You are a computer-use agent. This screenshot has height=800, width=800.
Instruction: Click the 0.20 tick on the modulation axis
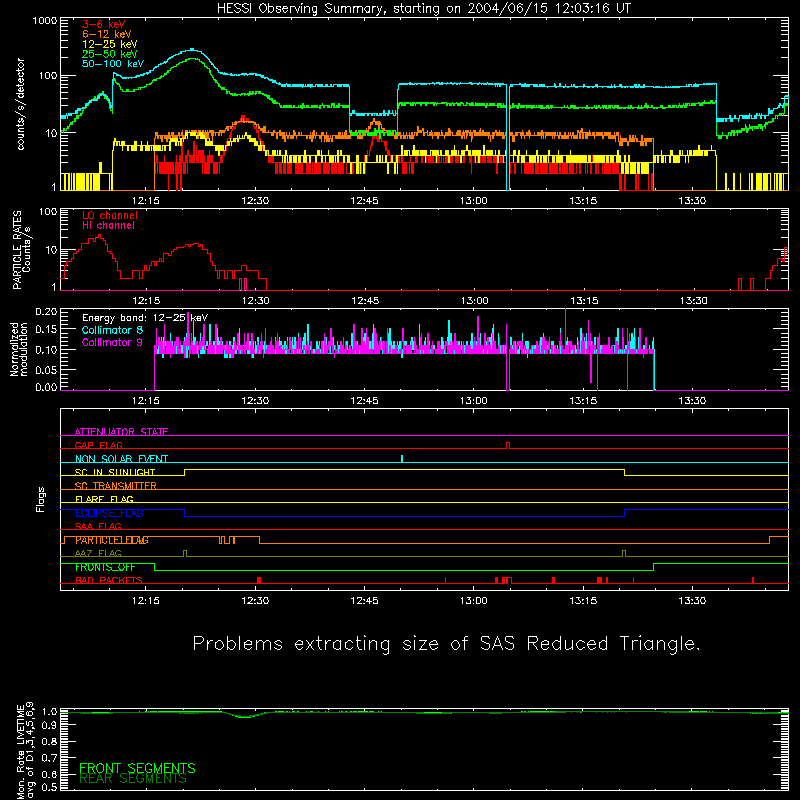click(46, 311)
